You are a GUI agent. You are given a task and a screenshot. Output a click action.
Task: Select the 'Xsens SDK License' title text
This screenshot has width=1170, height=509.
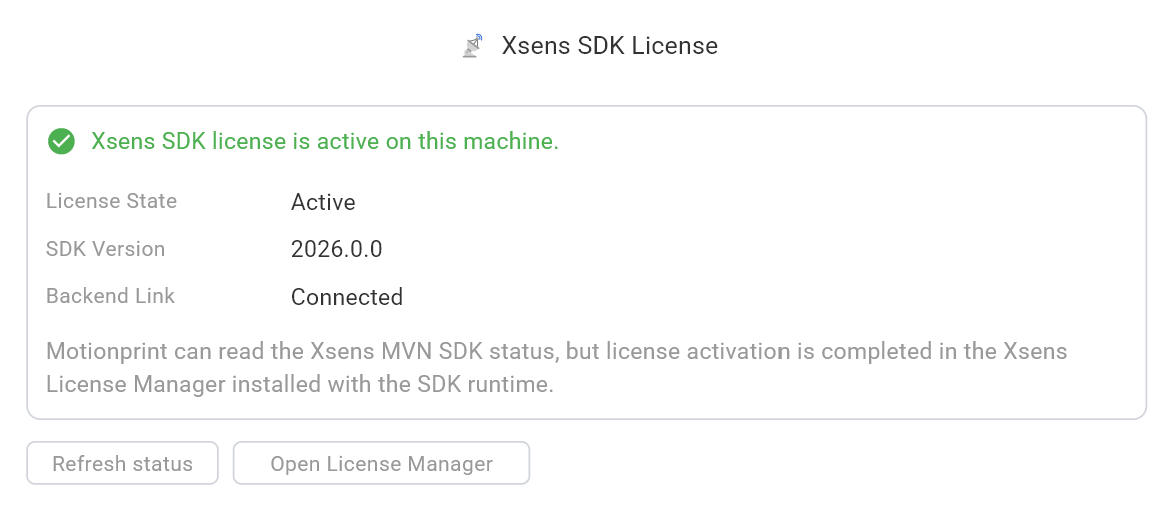[x=610, y=46]
